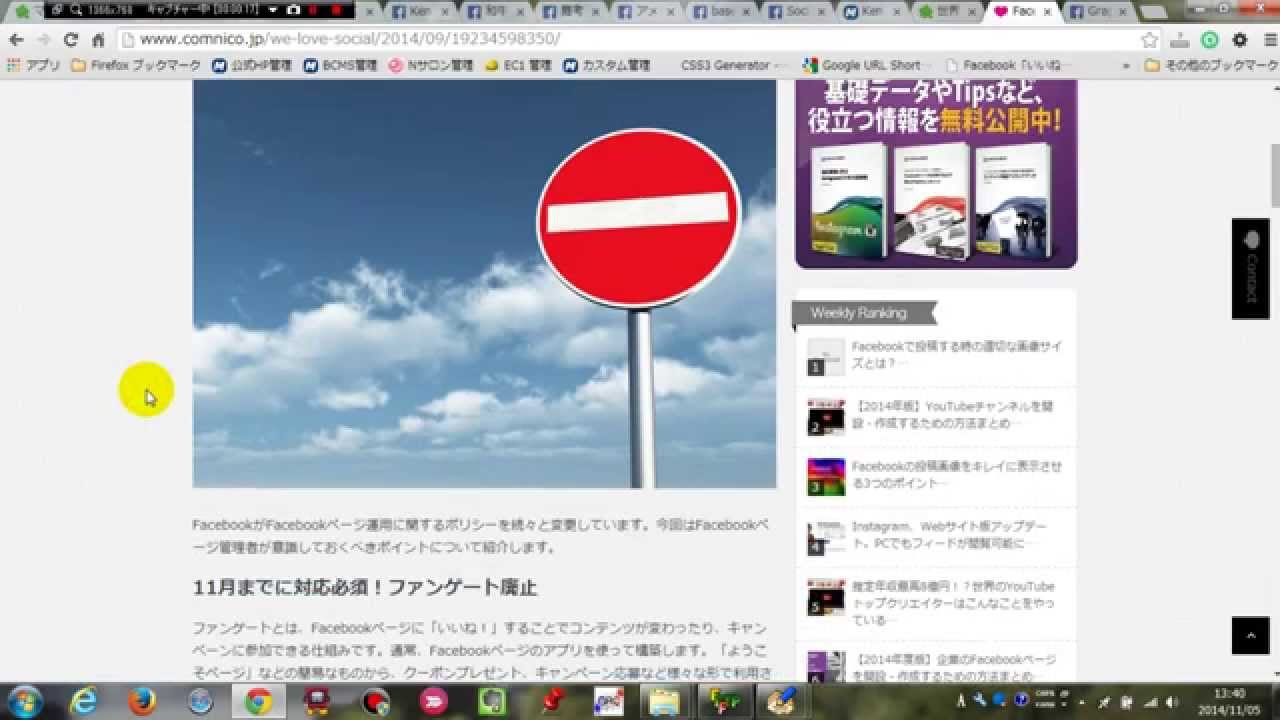
Task: Open Internet Explorer from the taskbar
Action: pos(84,702)
